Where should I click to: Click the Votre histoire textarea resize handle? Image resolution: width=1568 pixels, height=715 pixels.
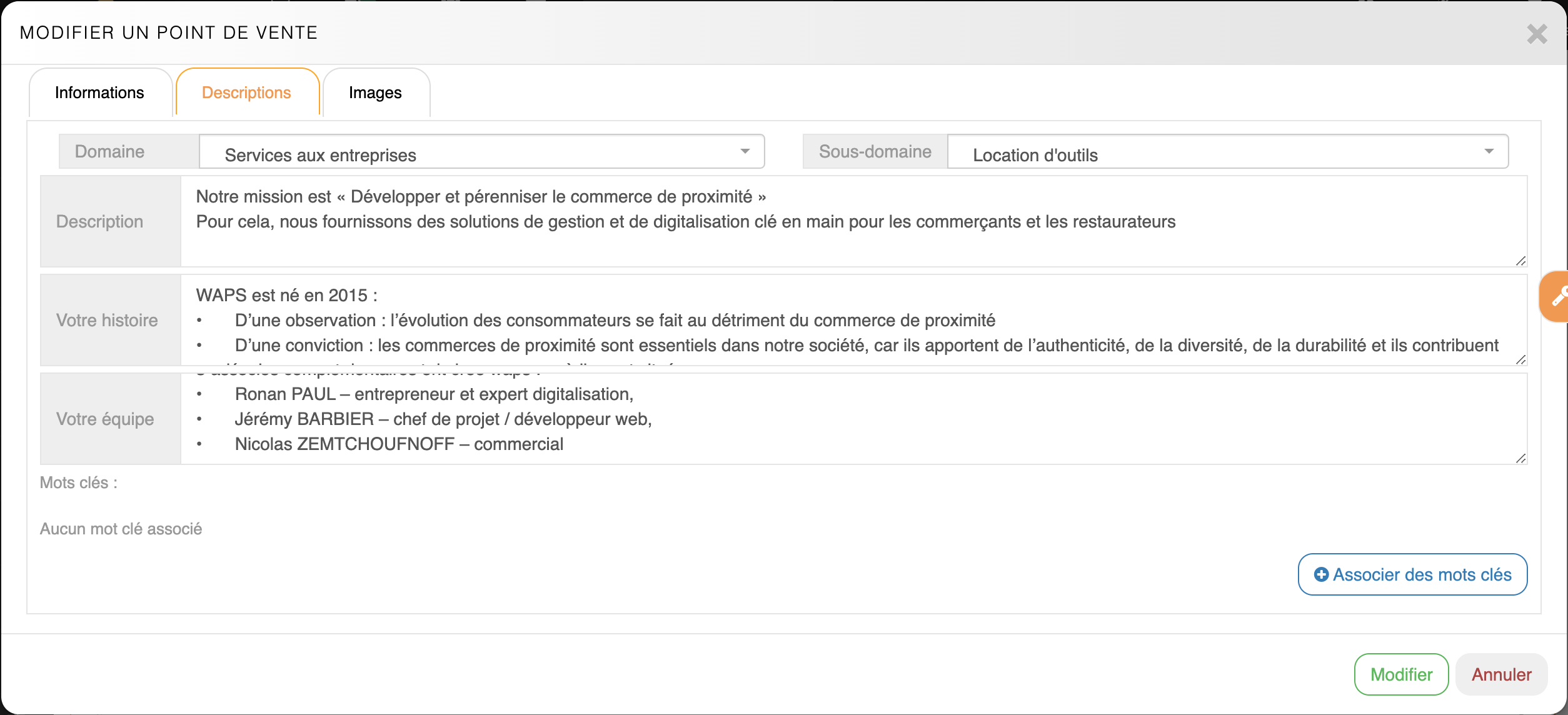[x=1520, y=359]
